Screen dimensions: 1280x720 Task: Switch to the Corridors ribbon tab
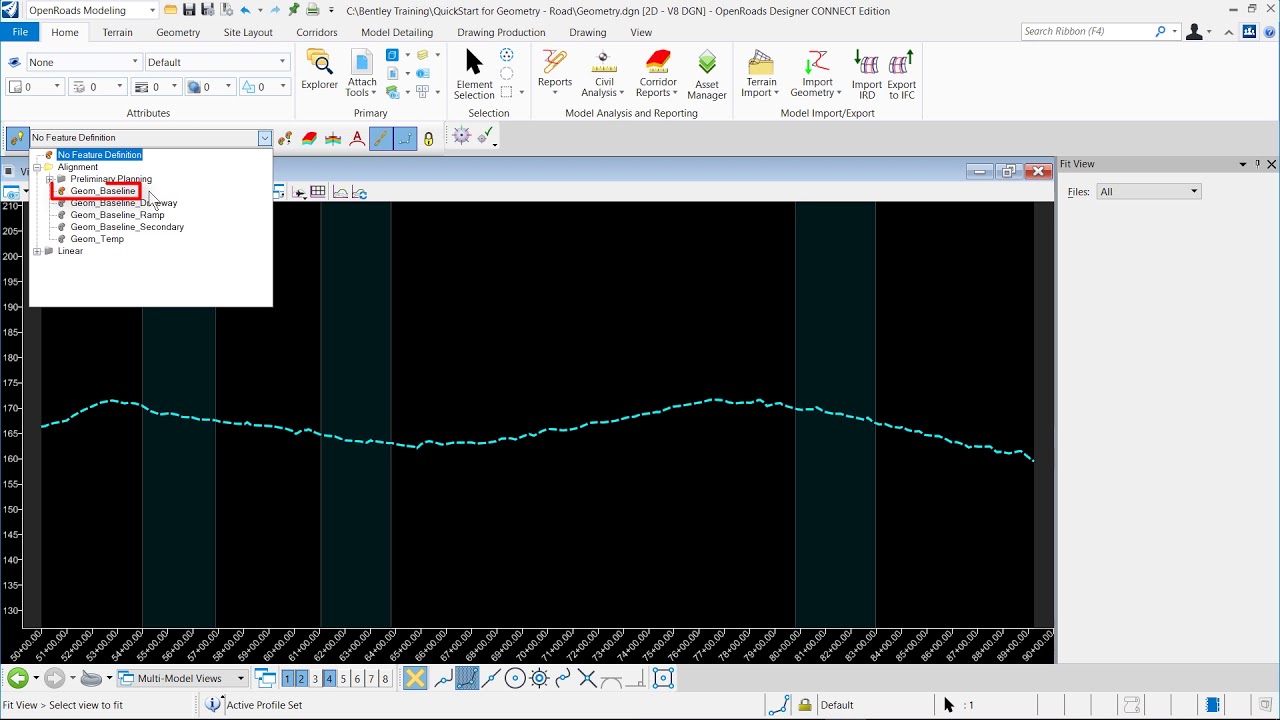[x=317, y=32]
